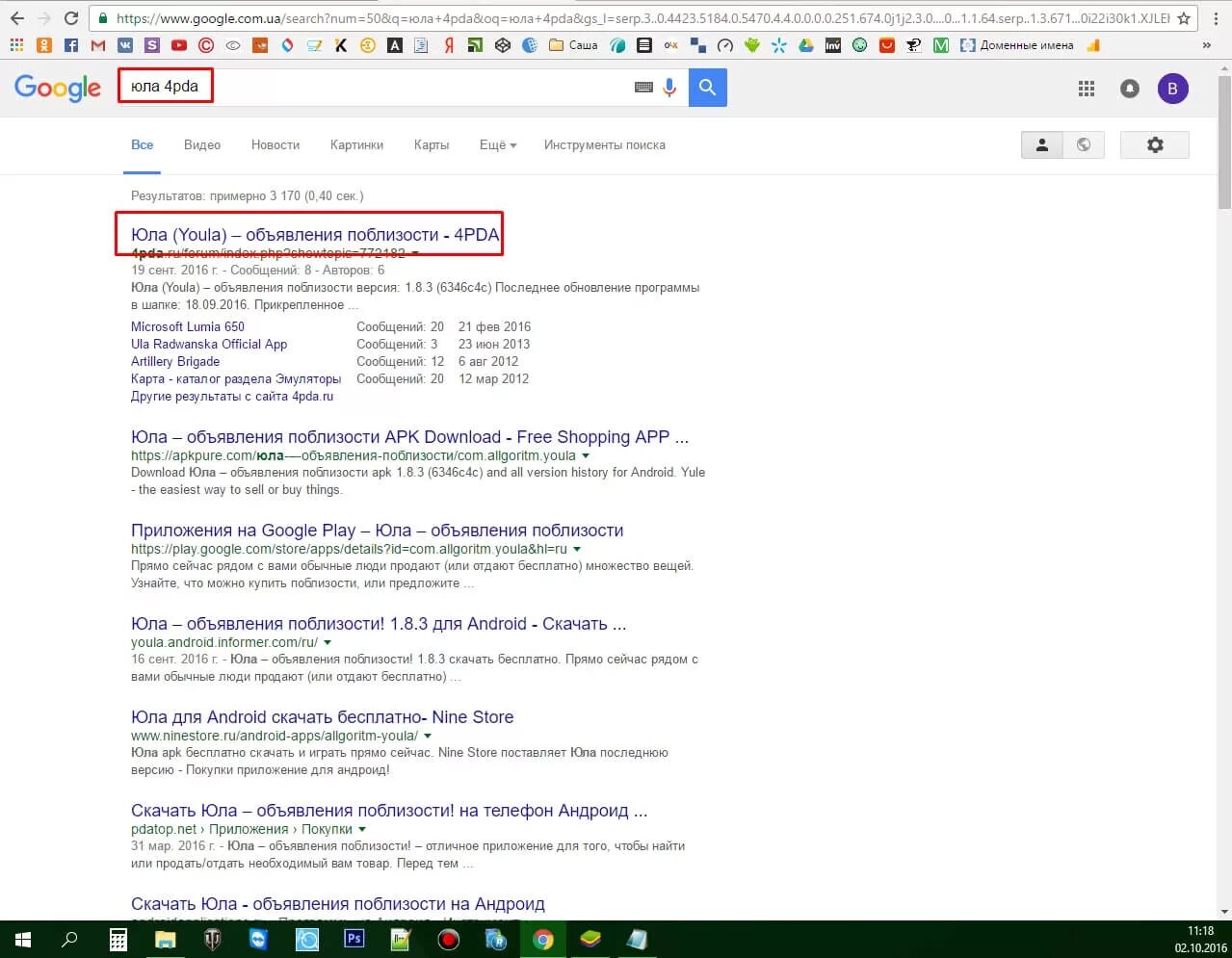Switch to global results with globe icon
This screenshot has width=1232, height=958.
click(x=1084, y=144)
